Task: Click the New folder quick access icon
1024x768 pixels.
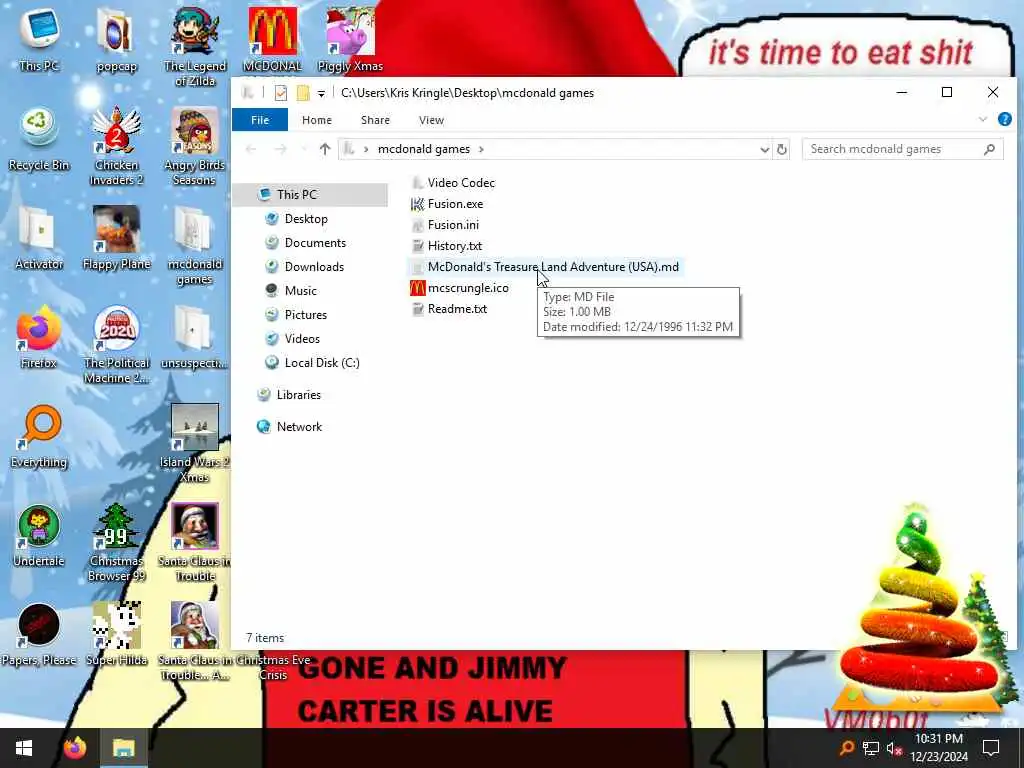Action: coord(303,93)
